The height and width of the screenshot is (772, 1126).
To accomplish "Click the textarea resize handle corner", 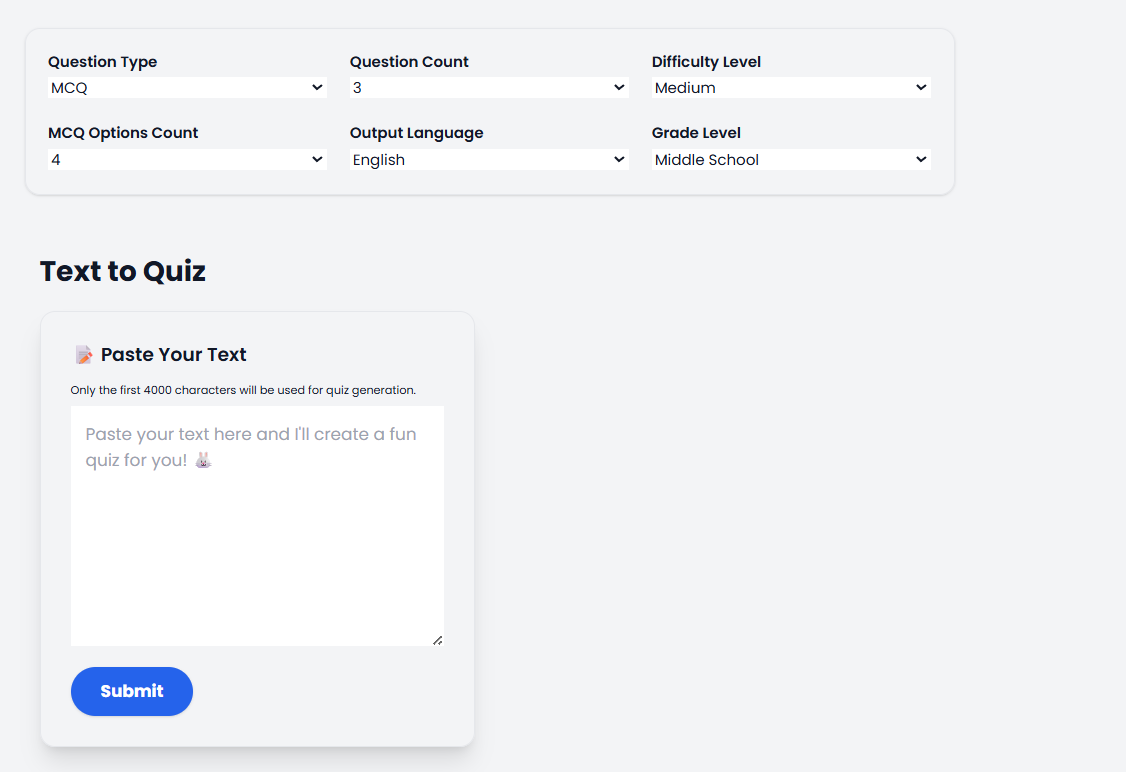I will click(437, 640).
